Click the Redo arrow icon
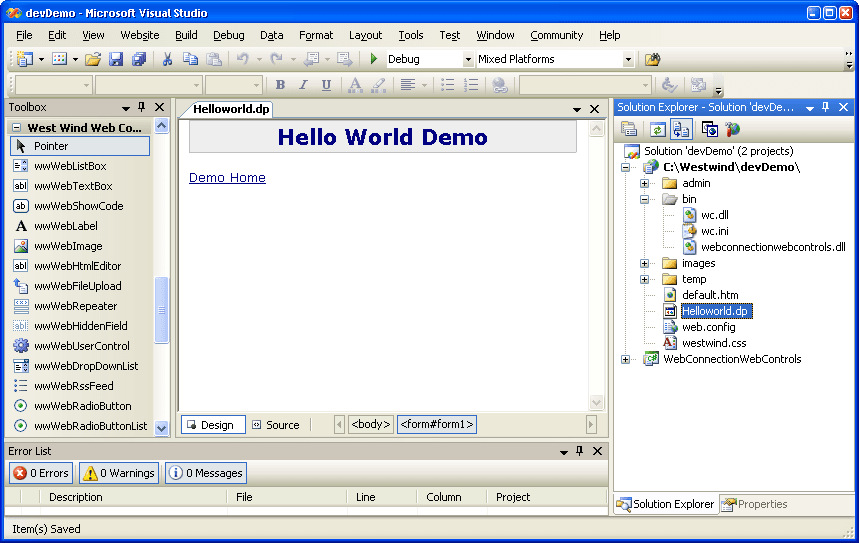This screenshot has width=859, height=543. [277, 59]
